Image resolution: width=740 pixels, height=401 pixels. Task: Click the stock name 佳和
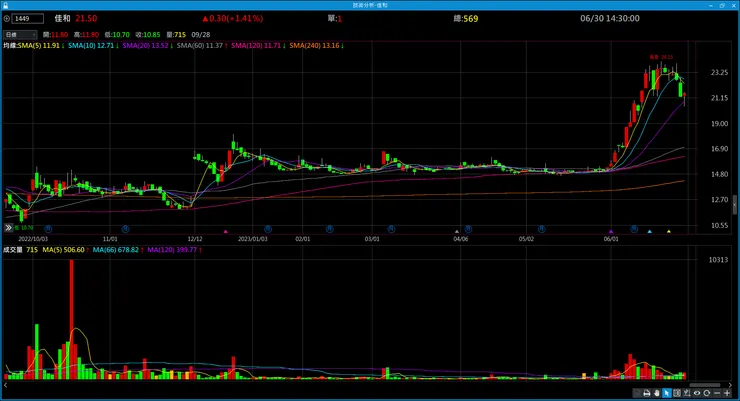(x=62, y=18)
